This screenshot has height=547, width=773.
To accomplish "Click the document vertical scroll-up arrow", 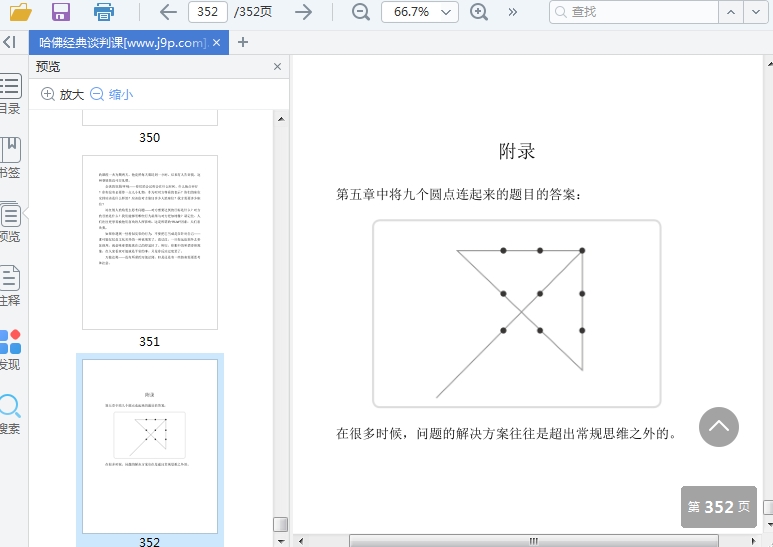I will [769, 63].
